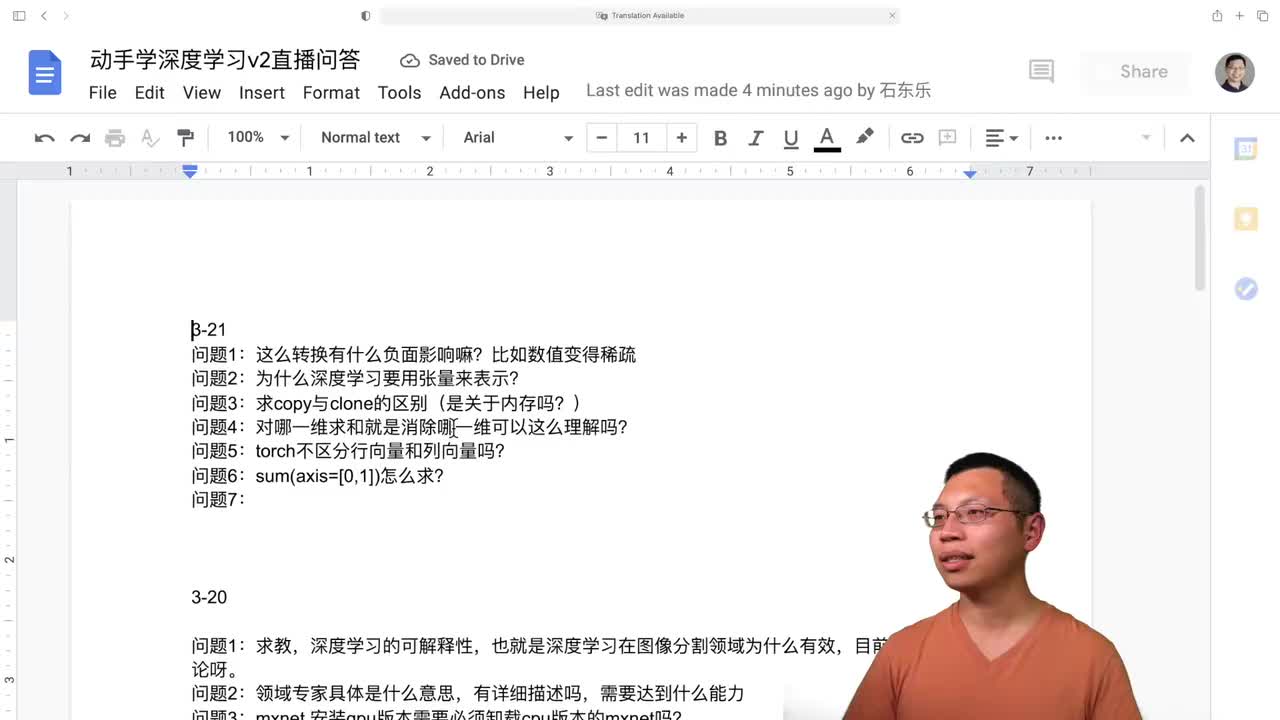Screen dimensions: 1280x720
Task: Open the Calendar side panel icon
Action: point(1245,149)
